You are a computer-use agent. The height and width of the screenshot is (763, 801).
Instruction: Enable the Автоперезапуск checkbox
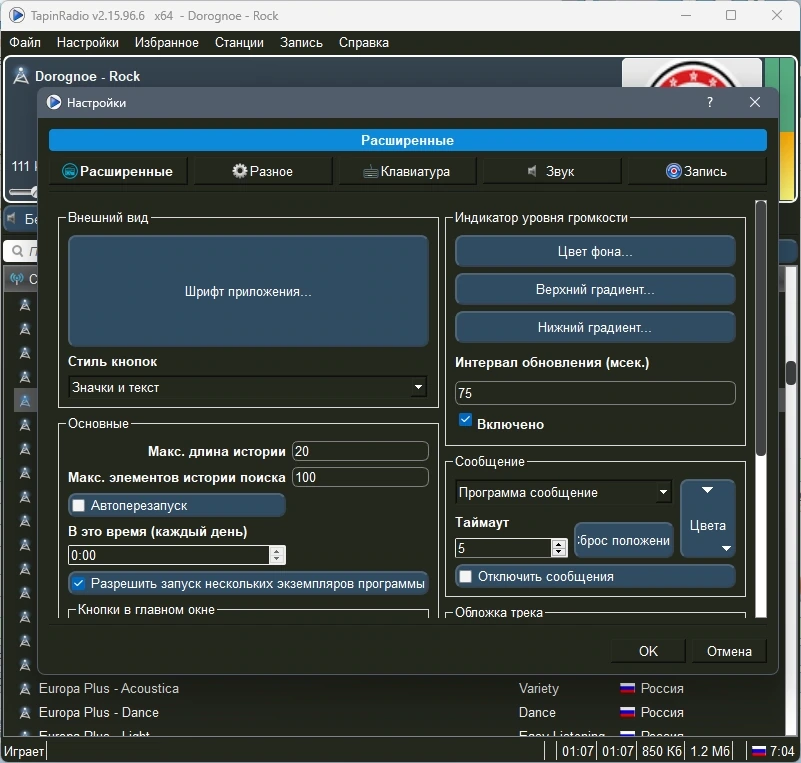click(79, 506)
